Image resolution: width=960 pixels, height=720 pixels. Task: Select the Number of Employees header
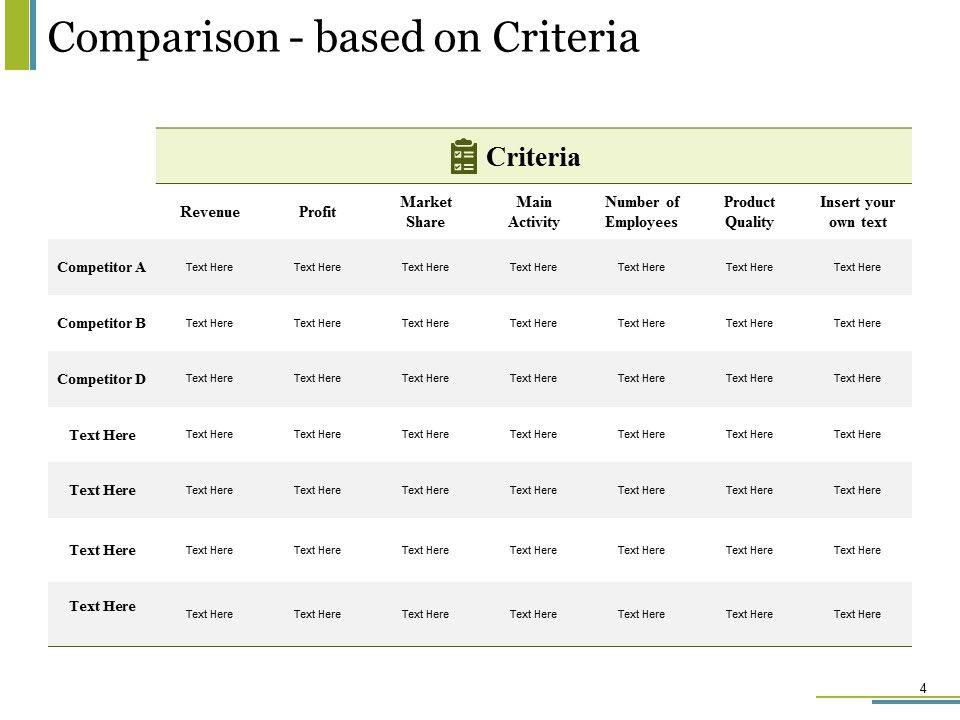point(641,212)
